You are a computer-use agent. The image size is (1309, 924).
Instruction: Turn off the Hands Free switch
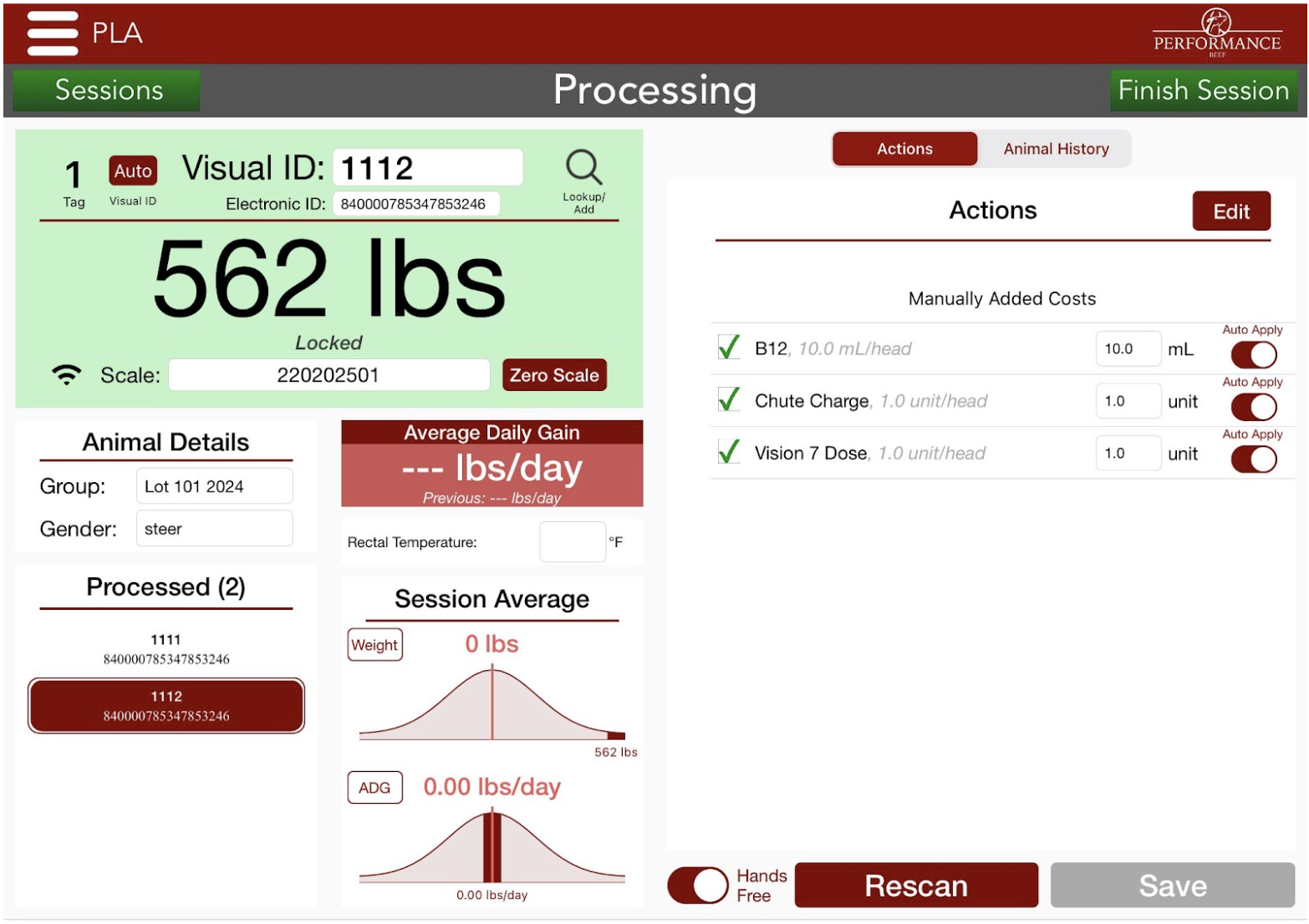[698, 886]
